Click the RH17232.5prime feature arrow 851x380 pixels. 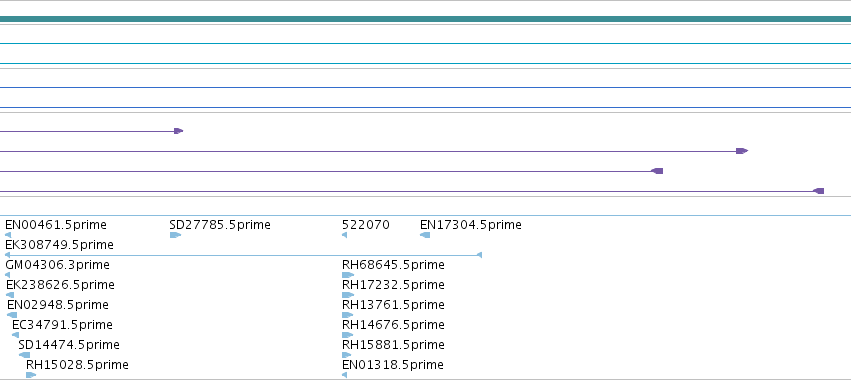coord(348,295)
